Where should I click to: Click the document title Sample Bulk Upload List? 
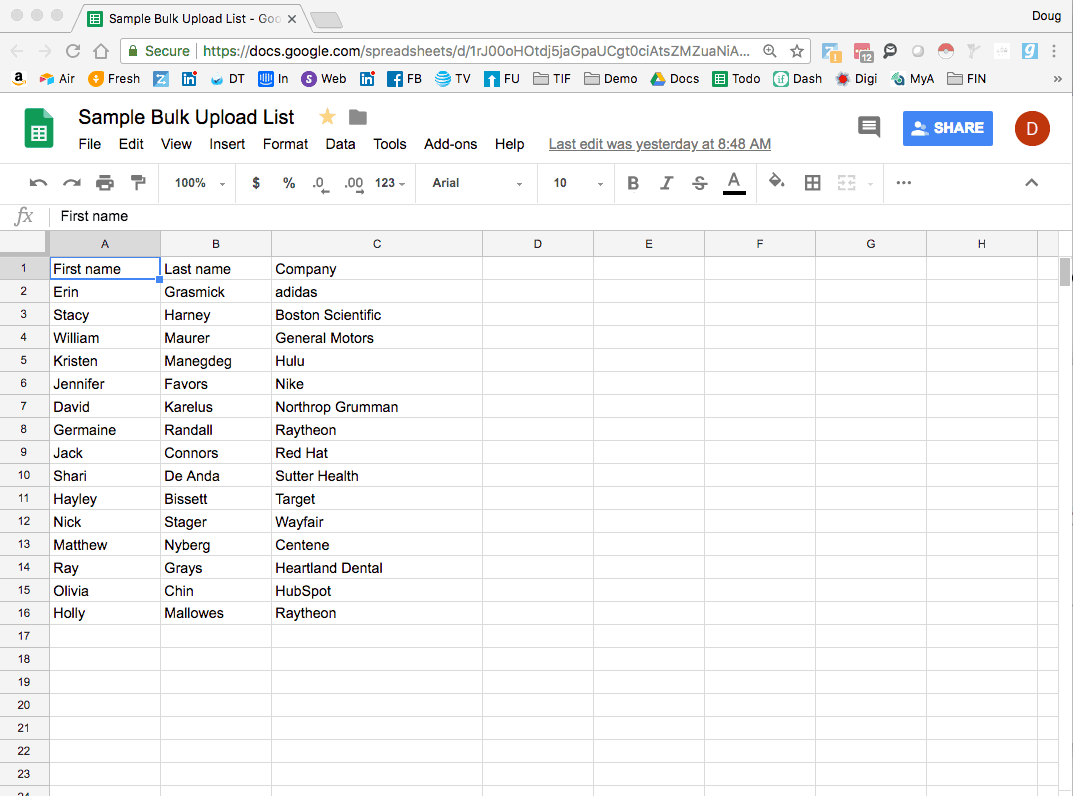click(186, 117)
